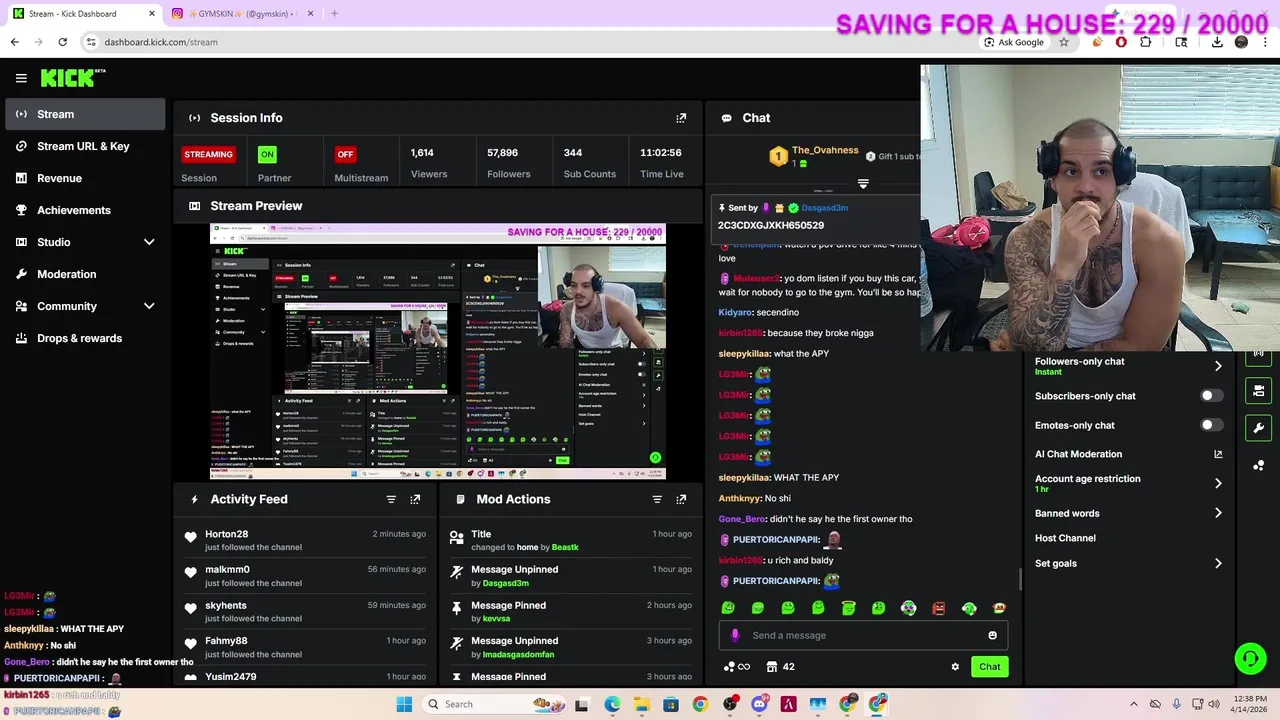
Task: Click the Partner ON badge
Action: pyautogui.click(x=267, y=154)
